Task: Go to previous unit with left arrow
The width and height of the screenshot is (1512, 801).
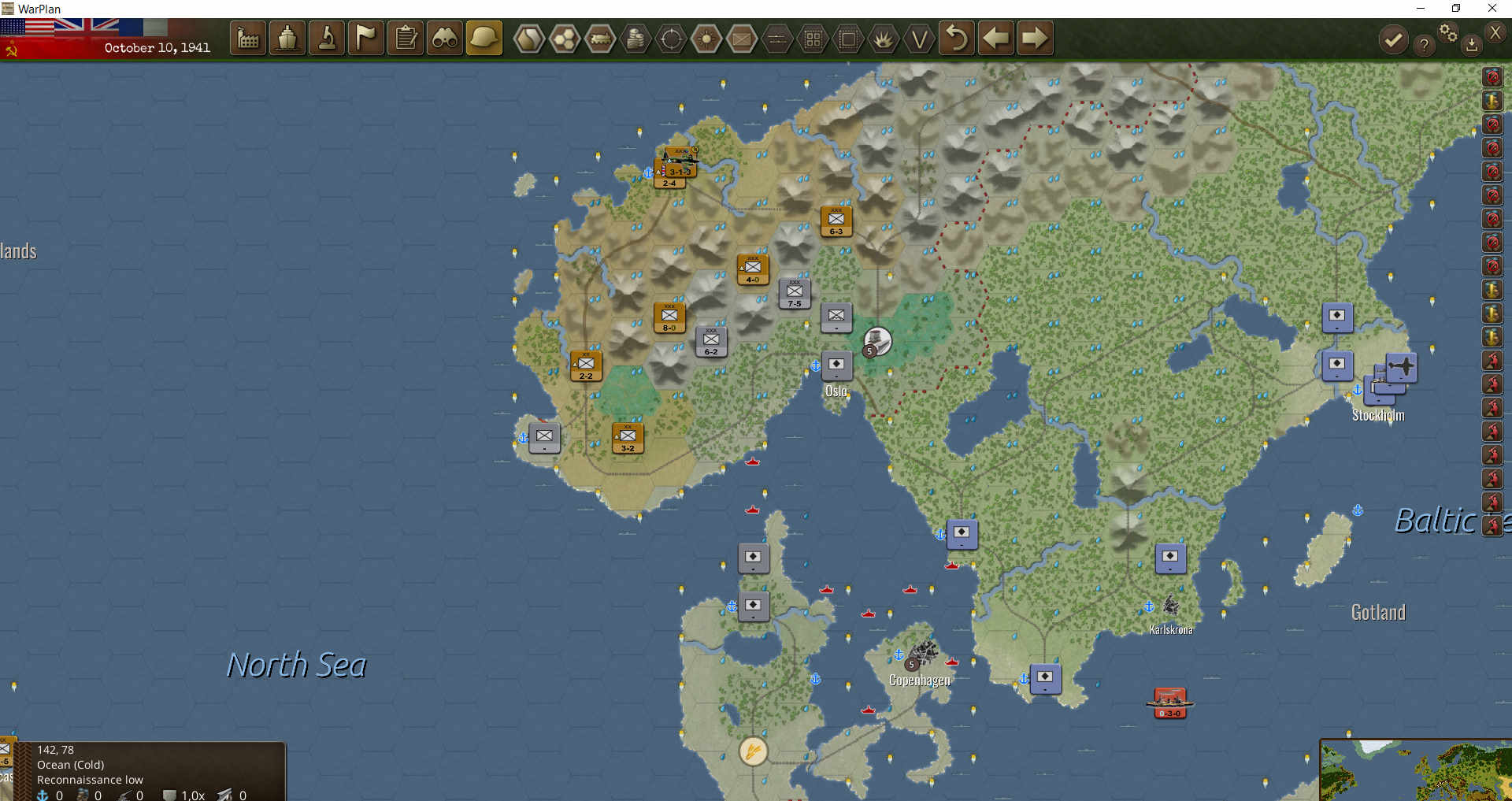Action: pos(996,39)
